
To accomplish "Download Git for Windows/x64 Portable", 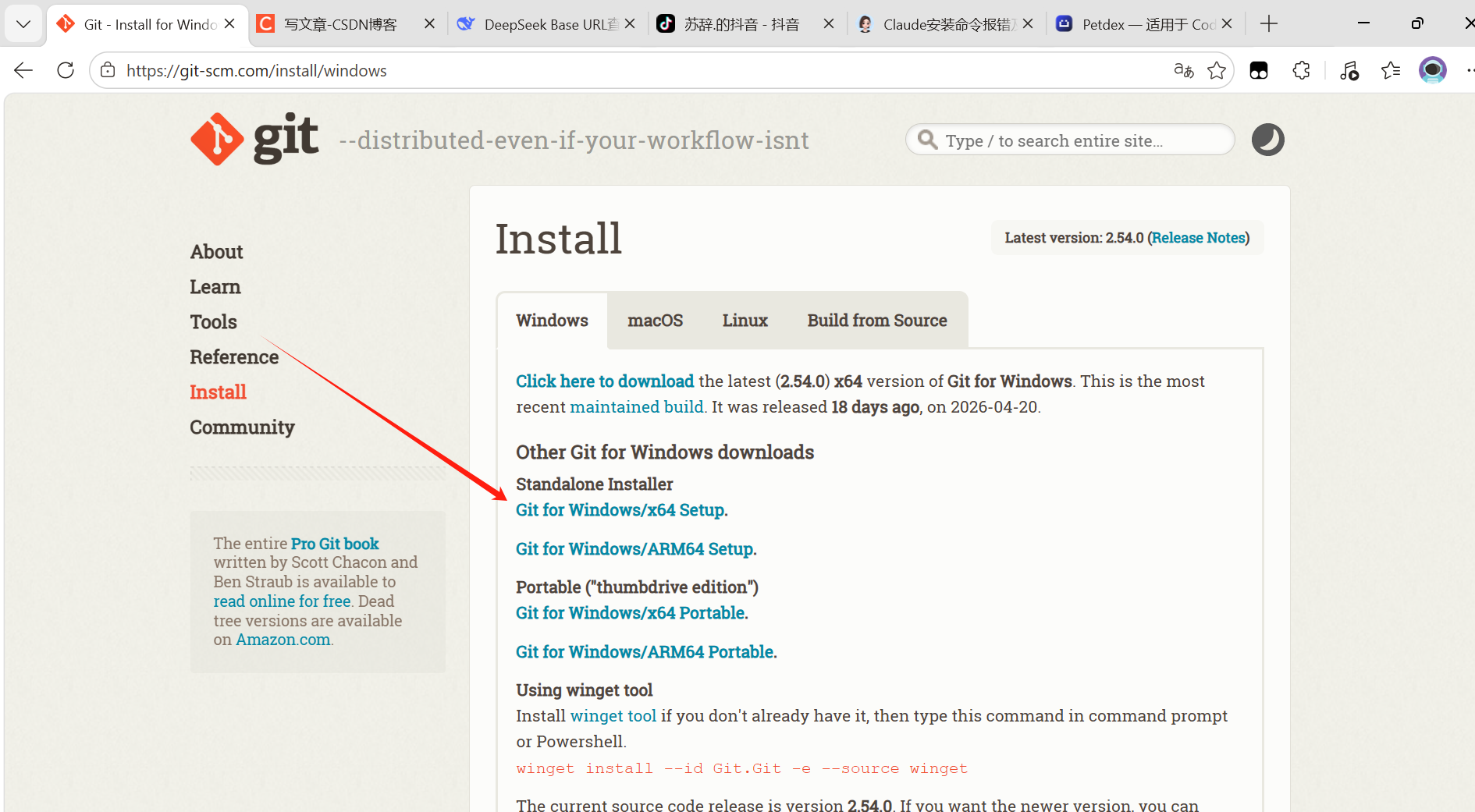I will [x=631, y=613].
